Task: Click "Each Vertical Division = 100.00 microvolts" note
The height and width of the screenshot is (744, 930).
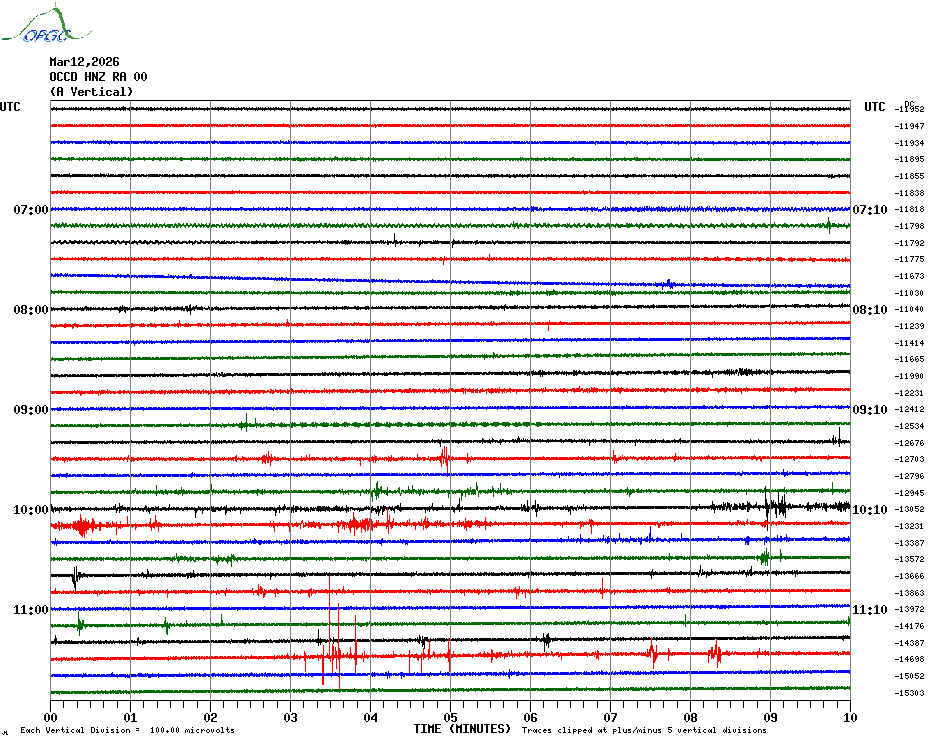Action: pos(128,730)
